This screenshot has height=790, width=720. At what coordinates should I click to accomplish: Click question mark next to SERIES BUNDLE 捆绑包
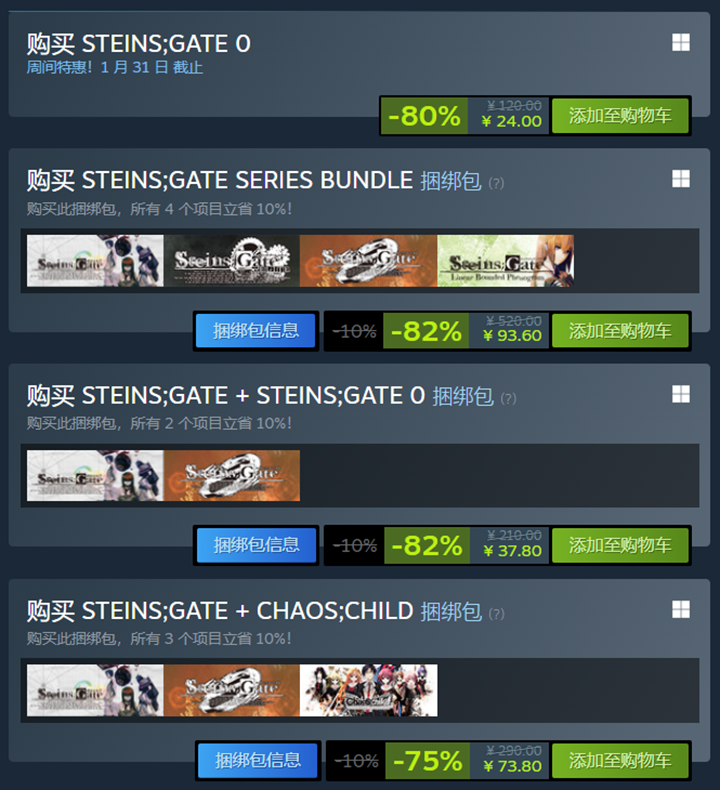(x=496, y=183)
